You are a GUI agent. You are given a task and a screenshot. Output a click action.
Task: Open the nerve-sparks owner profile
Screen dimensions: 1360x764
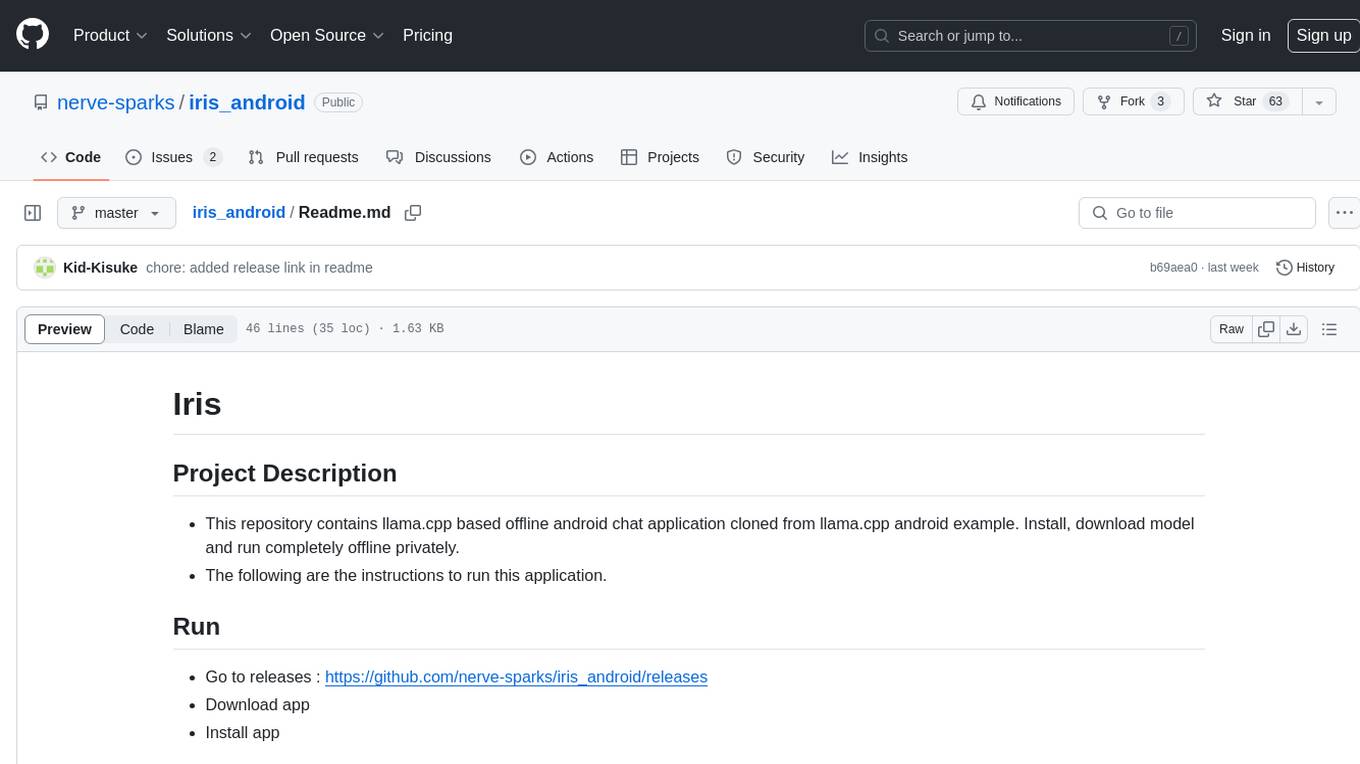click(116, 102)
